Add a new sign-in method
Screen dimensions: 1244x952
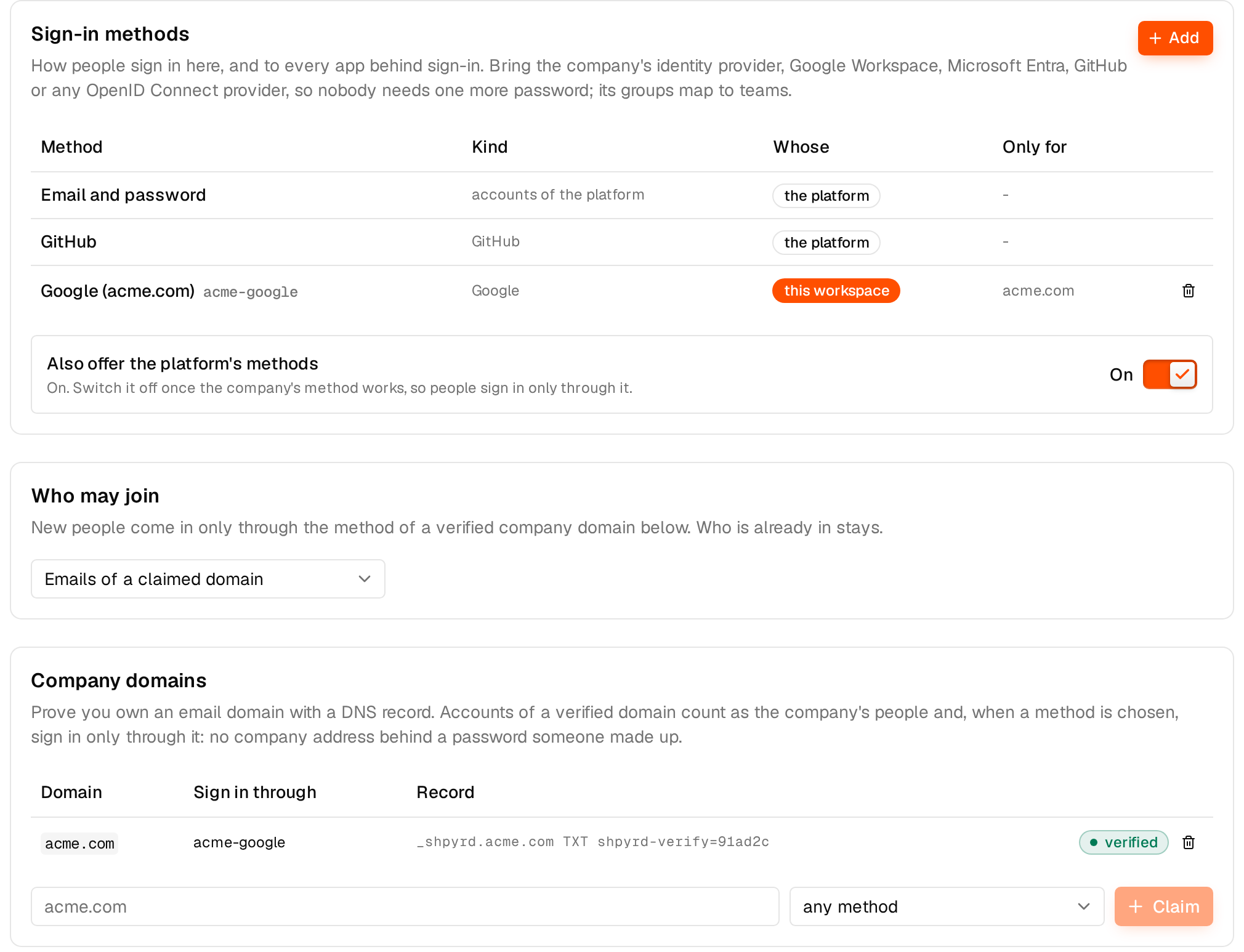pyautogui.click(x=1175, y=38)
